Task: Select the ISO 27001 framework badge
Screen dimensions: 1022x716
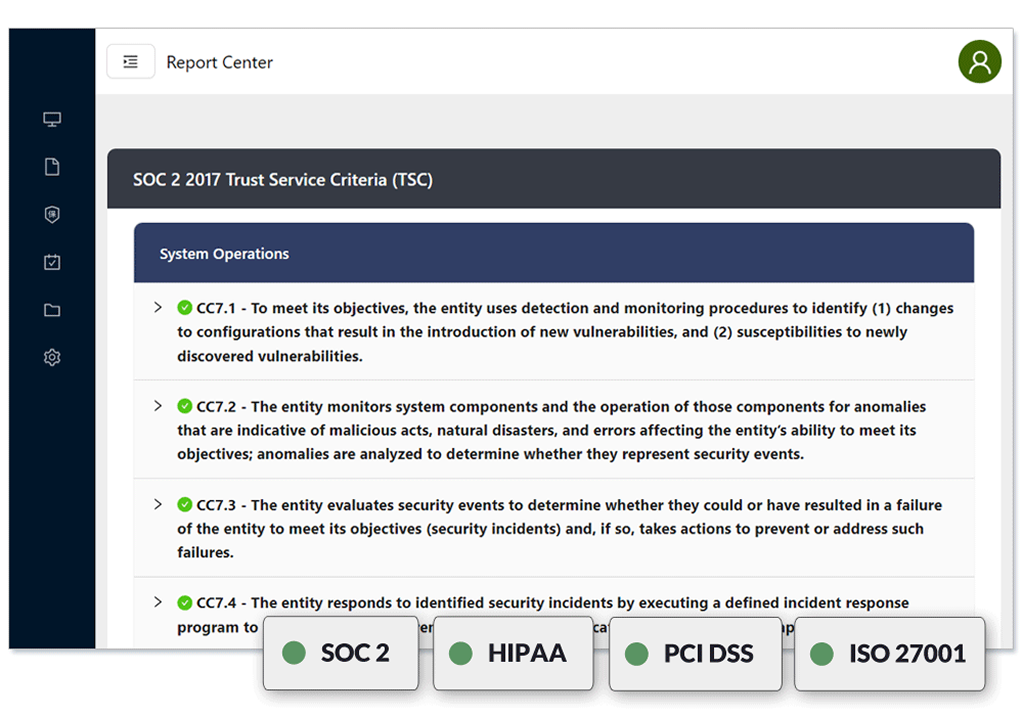Action: [x=890, y=653]
